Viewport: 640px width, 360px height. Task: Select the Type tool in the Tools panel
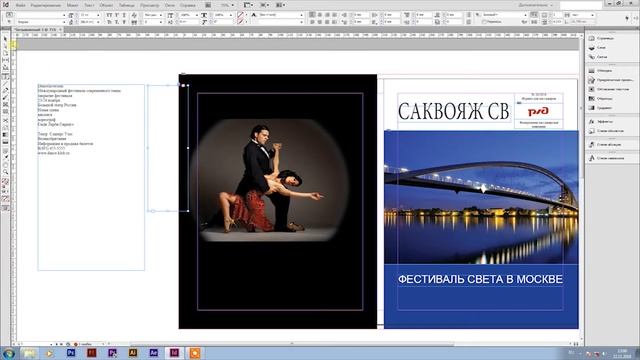[5, 76]
